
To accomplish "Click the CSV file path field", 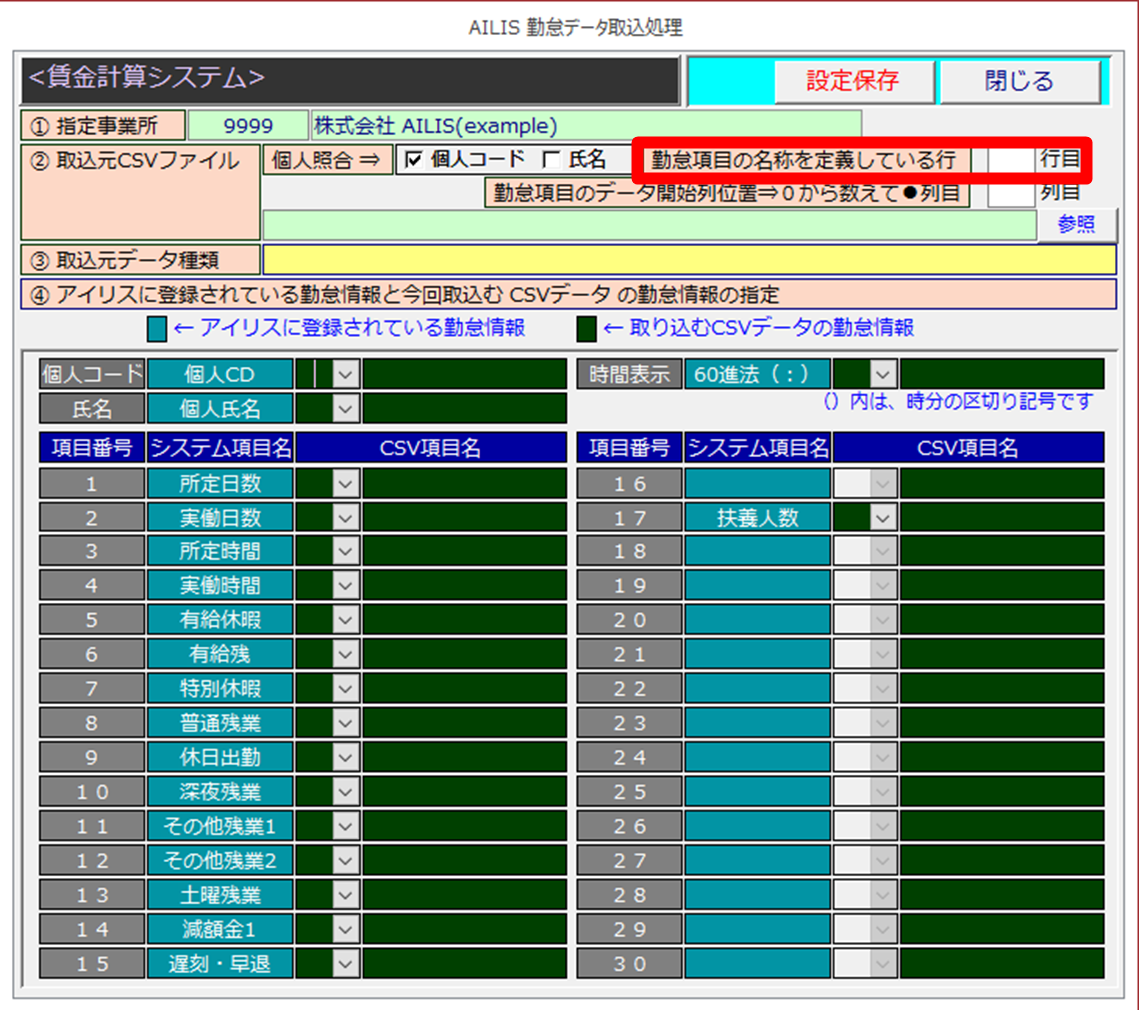I will coord(648,225).
